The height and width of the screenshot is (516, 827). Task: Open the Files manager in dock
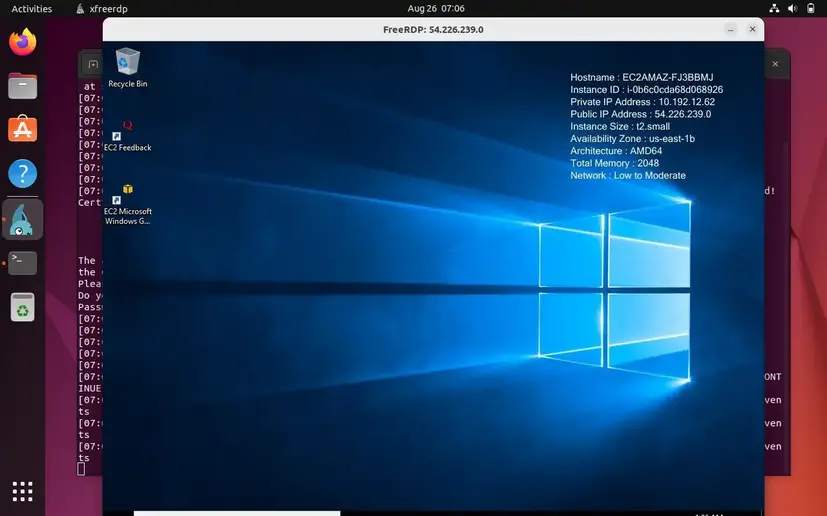click(22, 86)
